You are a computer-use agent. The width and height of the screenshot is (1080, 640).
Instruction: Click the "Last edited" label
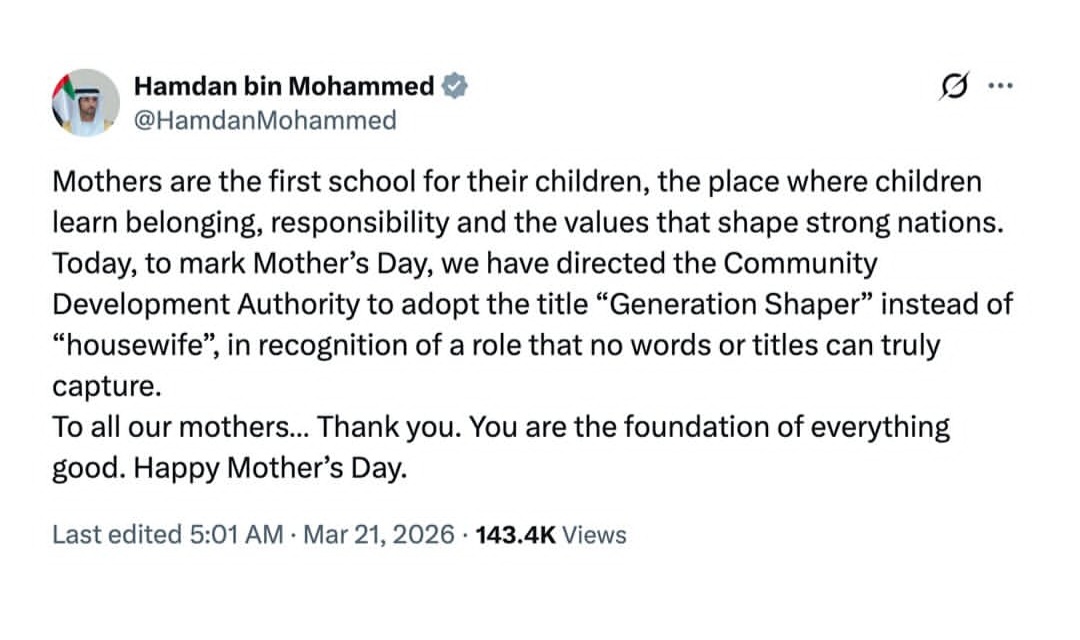click(x=116, y=535)
